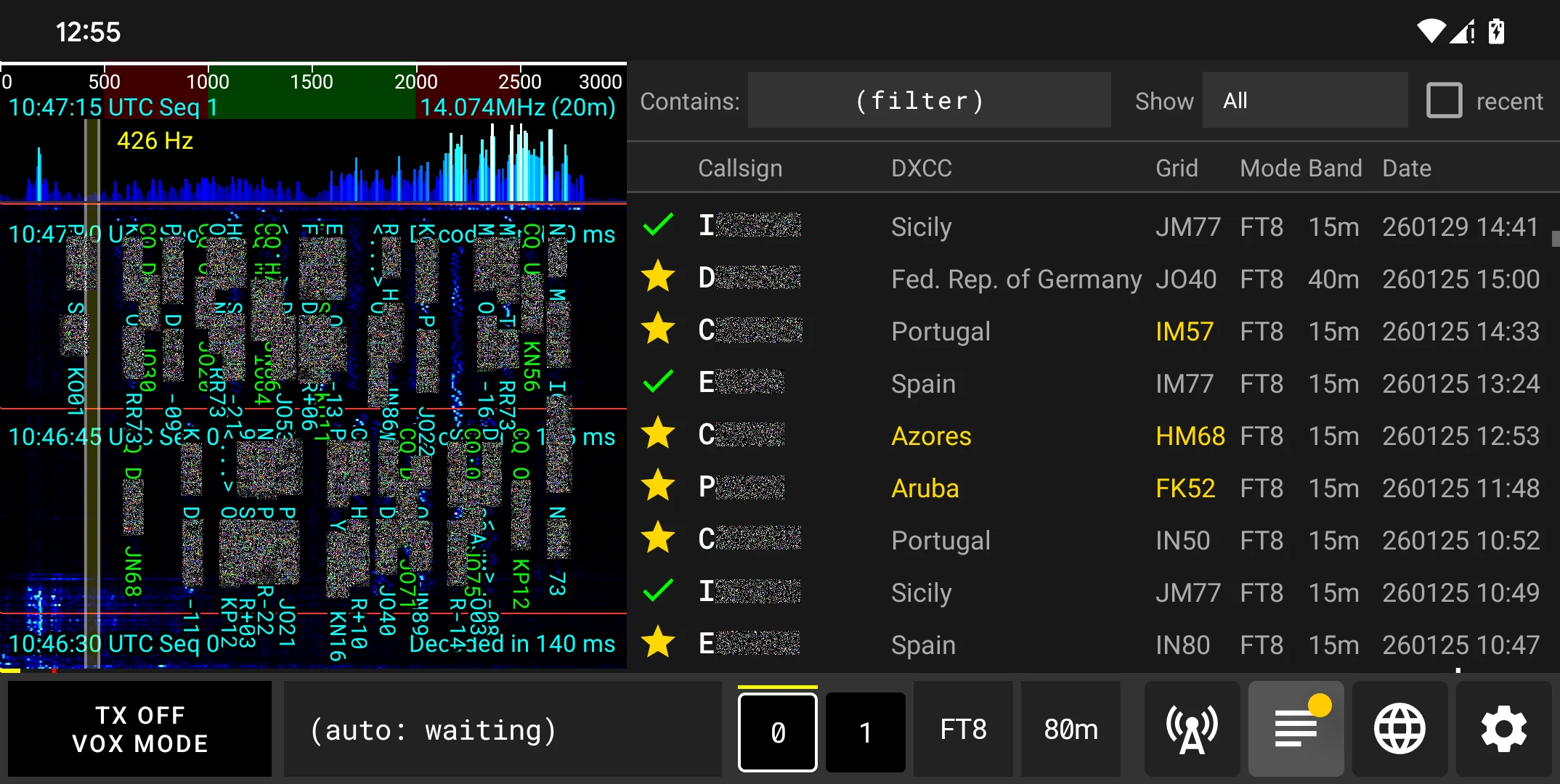
Task: Open the logbook list icon
Action: pos(1296,729)
